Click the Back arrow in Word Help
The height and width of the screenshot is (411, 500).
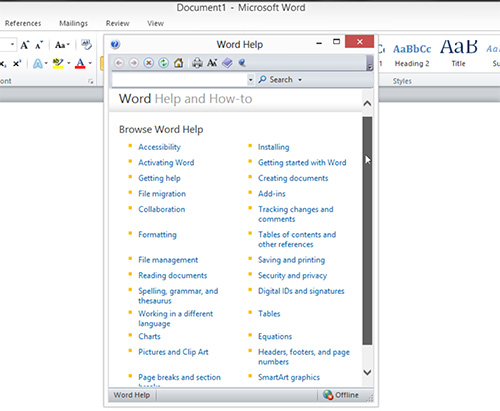click(x=119, y=63)
